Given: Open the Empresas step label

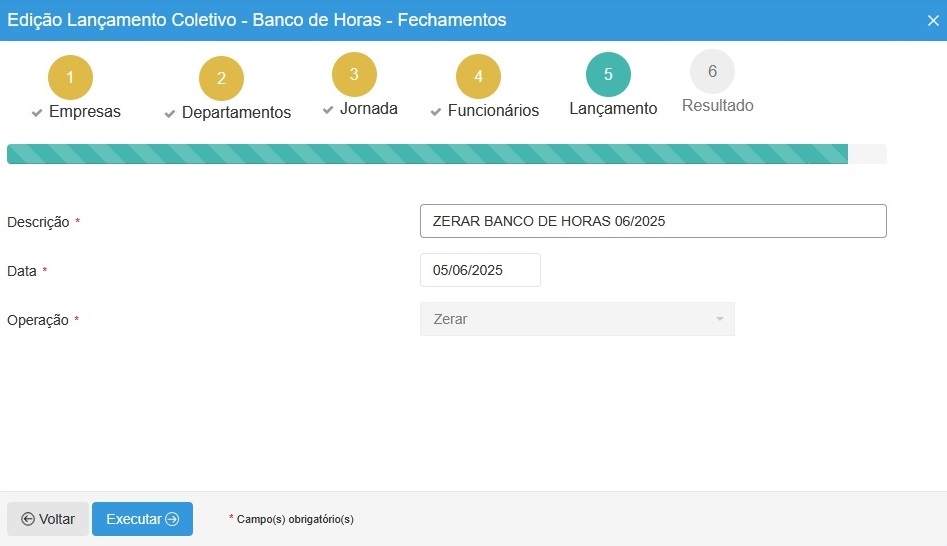Looking at the screenshot, I should (x=84, y=112).
